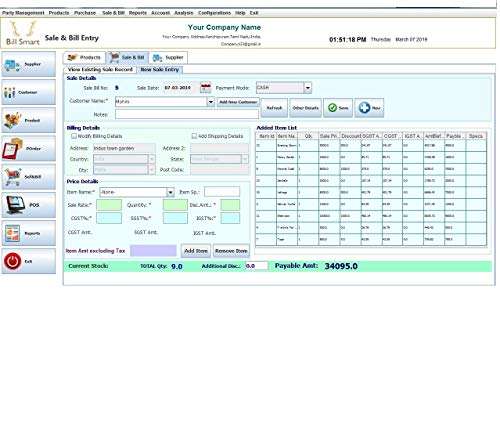500x430 pixels.
Task: Select the New Sale Entry tab
Action: (160, 69)
